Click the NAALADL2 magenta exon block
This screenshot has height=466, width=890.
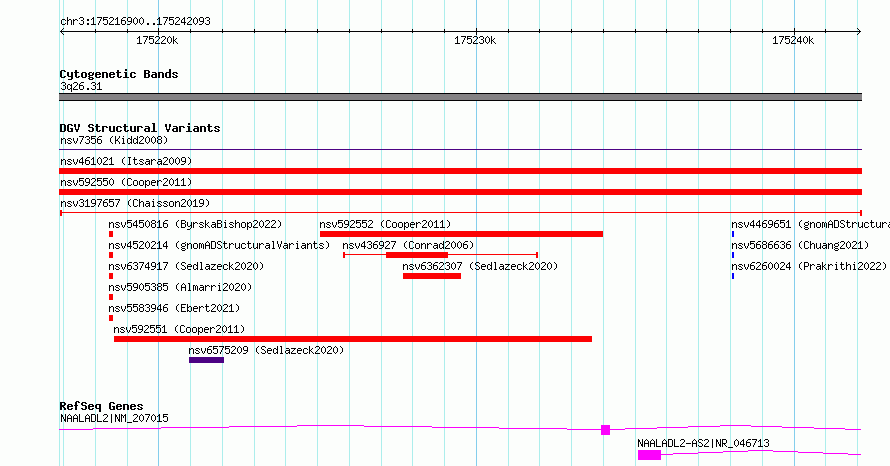coord(606,430)
